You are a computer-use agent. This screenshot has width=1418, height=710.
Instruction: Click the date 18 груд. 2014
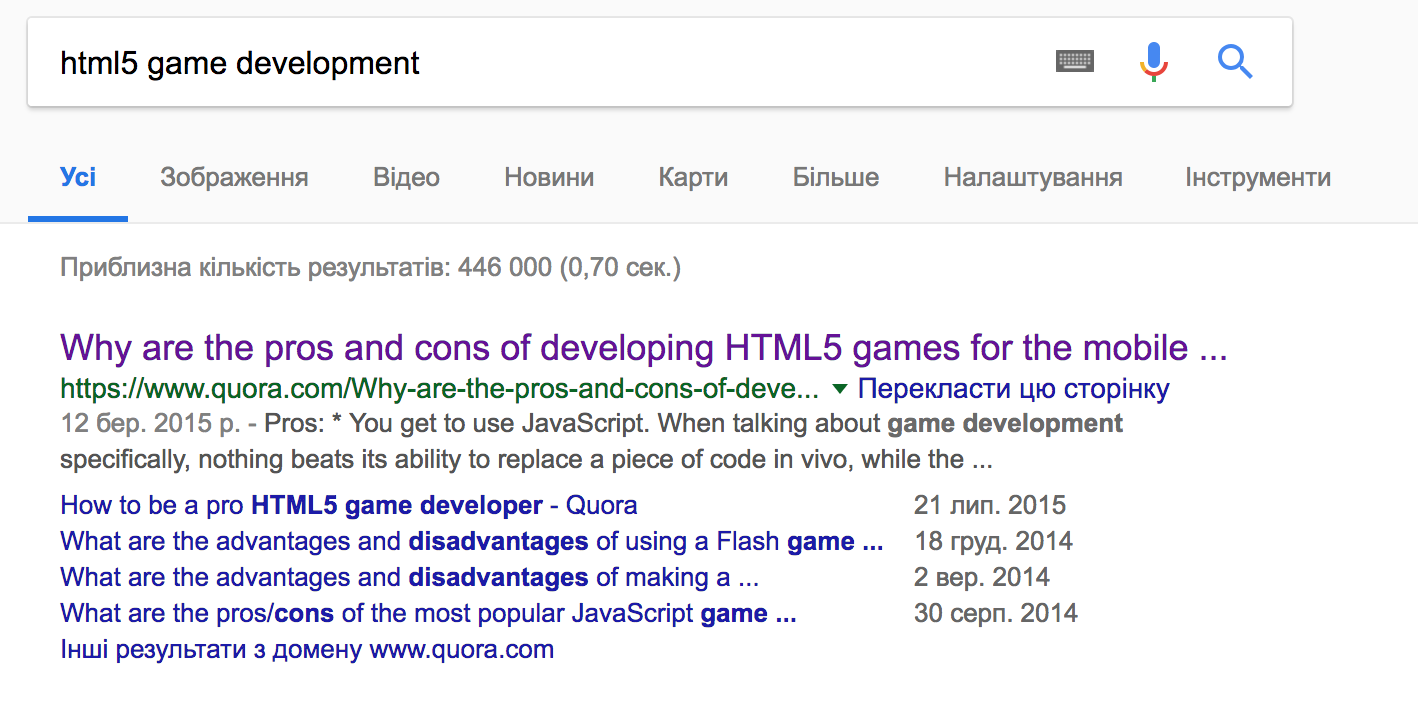click(993, 541)
